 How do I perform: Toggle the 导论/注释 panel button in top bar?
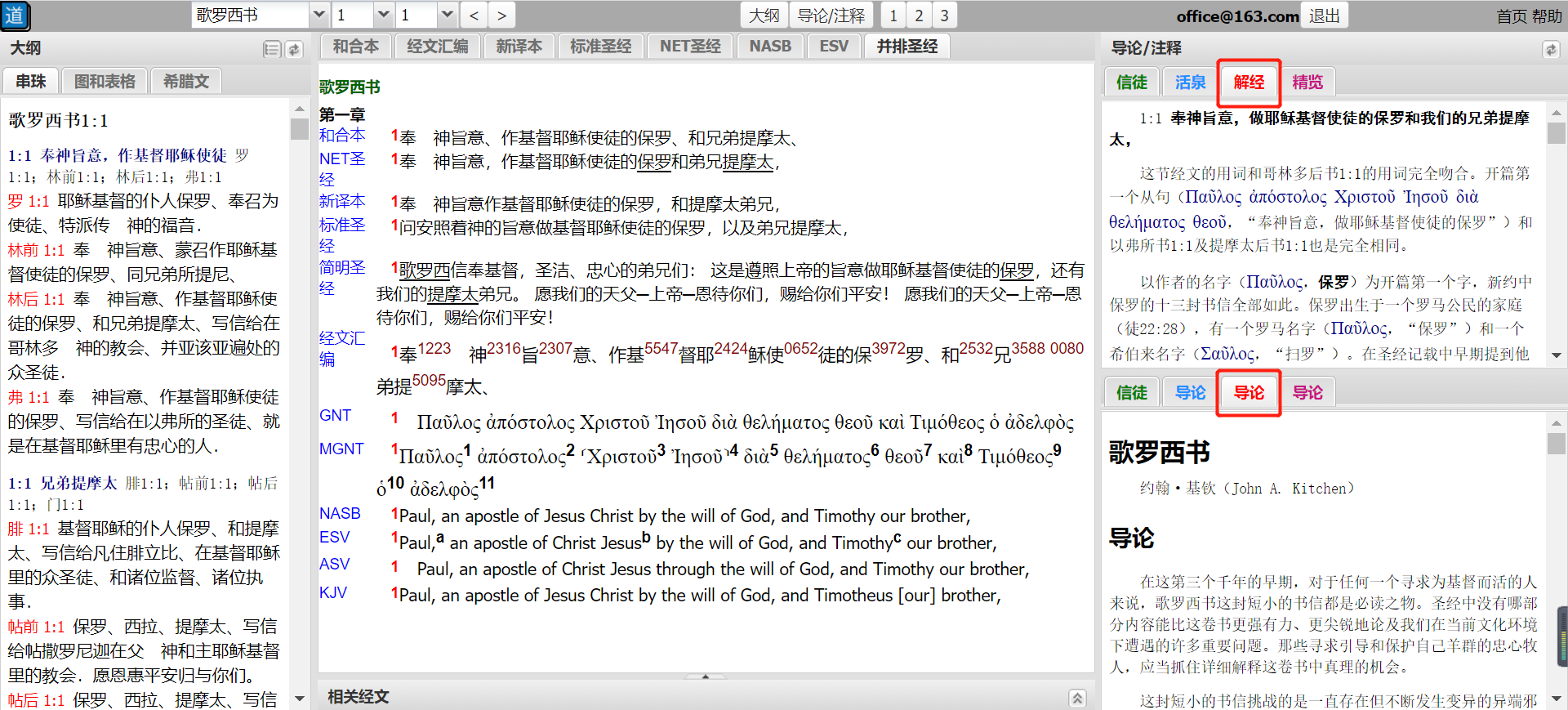[x=831, y=16]
